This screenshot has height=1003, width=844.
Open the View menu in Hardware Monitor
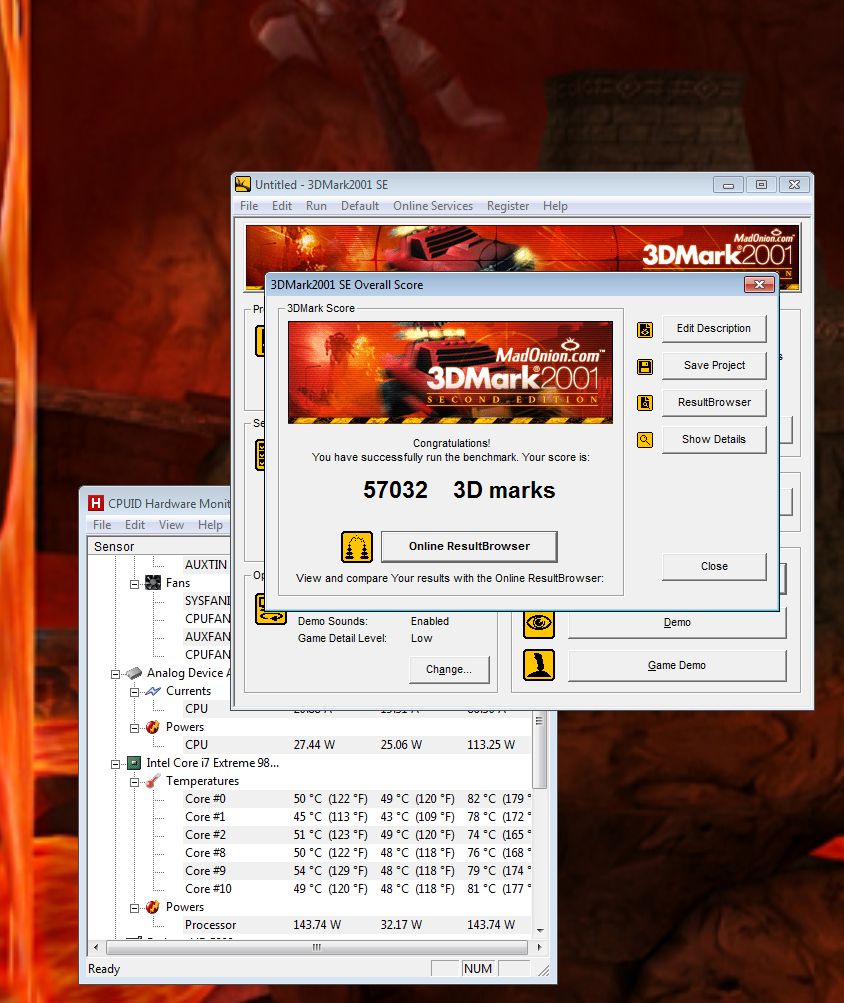click(x=171, y=525)
